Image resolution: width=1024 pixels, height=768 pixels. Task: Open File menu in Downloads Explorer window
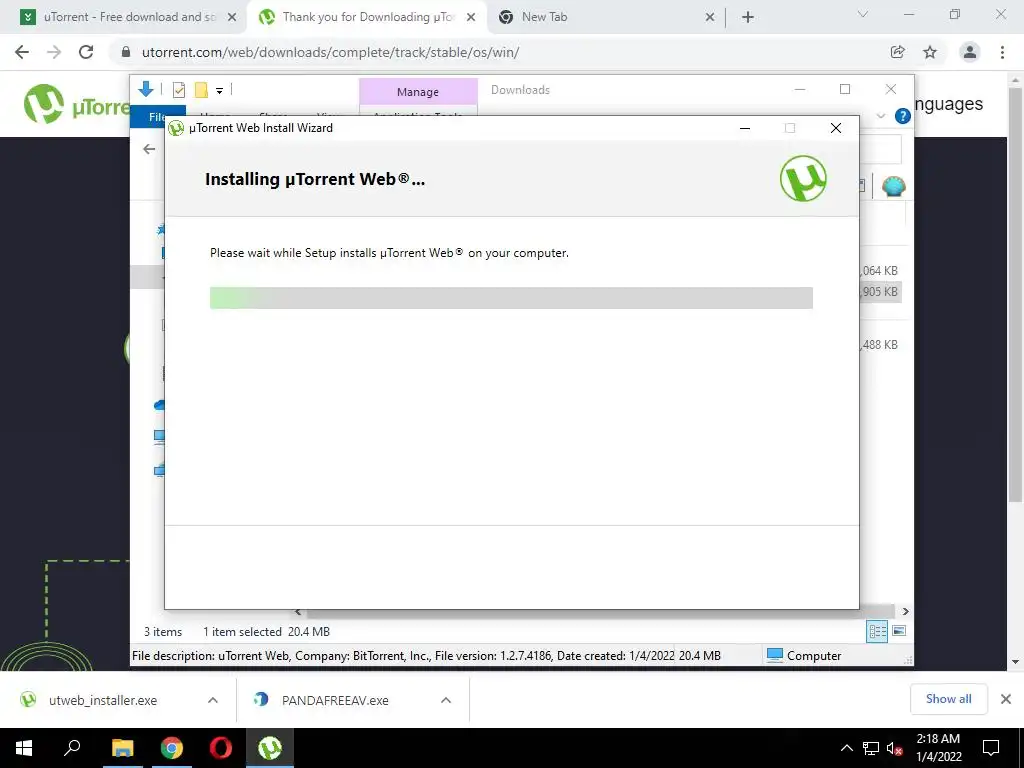(x=158, y=116)
